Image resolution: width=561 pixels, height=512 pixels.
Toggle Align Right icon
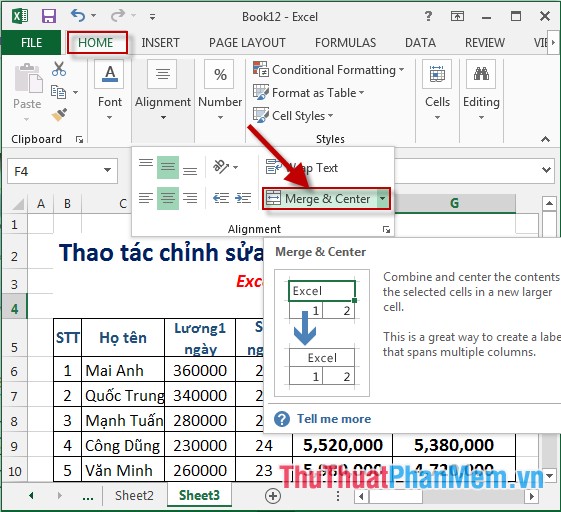pos(190,198)
